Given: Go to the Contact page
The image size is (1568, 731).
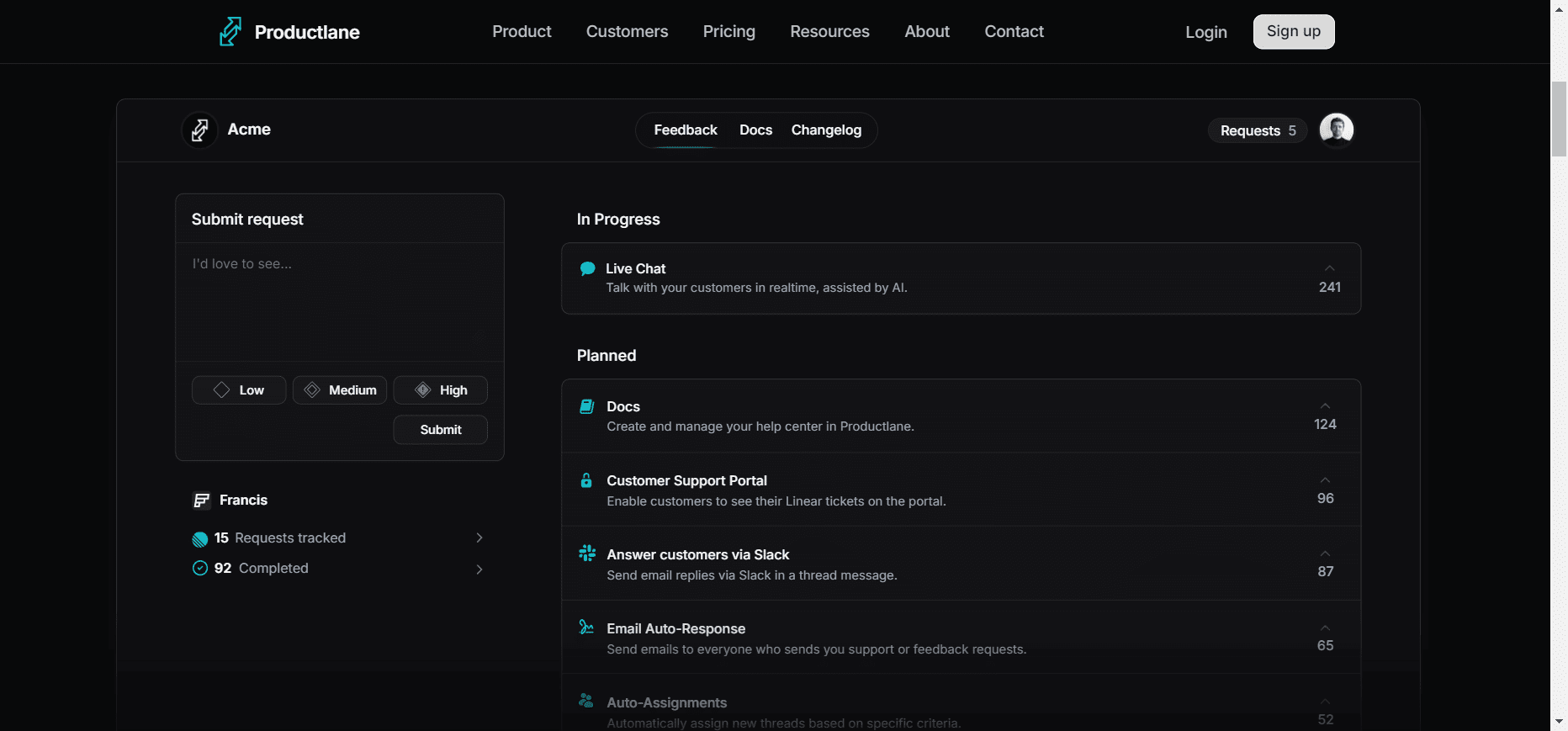Looking at the screenshot, I should point(1014,32).
